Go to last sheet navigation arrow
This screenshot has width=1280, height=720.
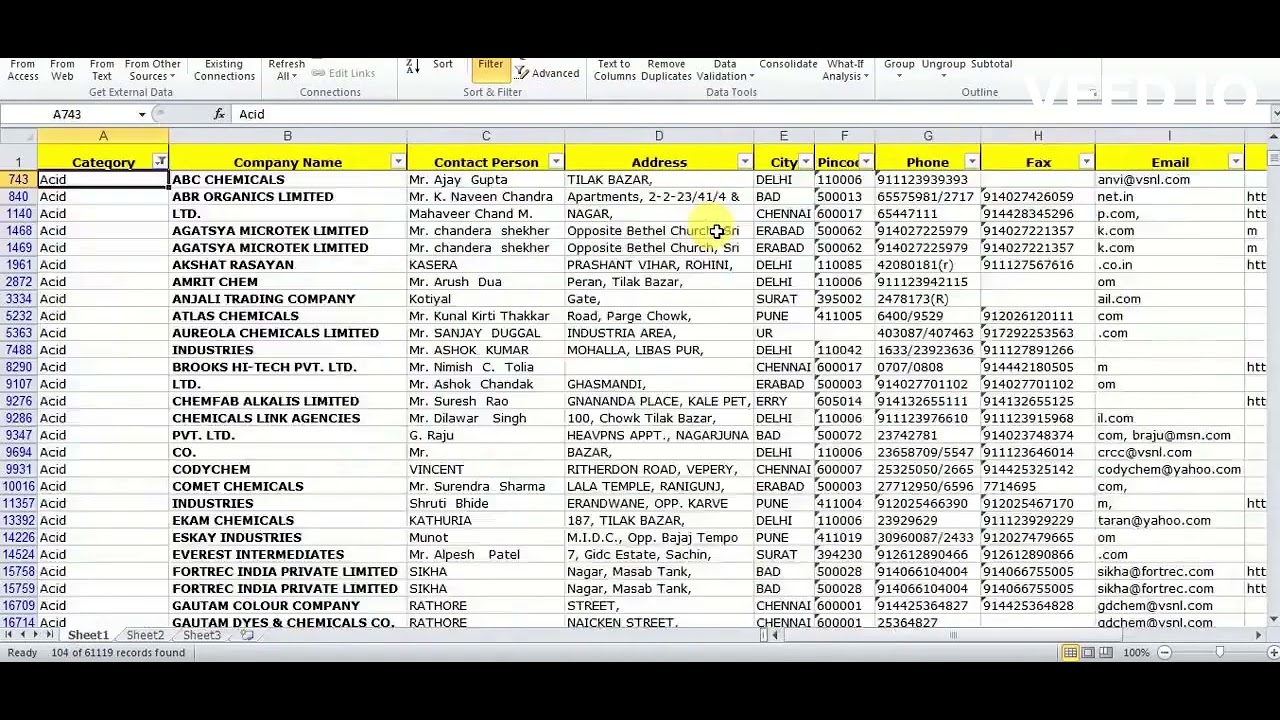pyautogui.click(x=50, y=635)
